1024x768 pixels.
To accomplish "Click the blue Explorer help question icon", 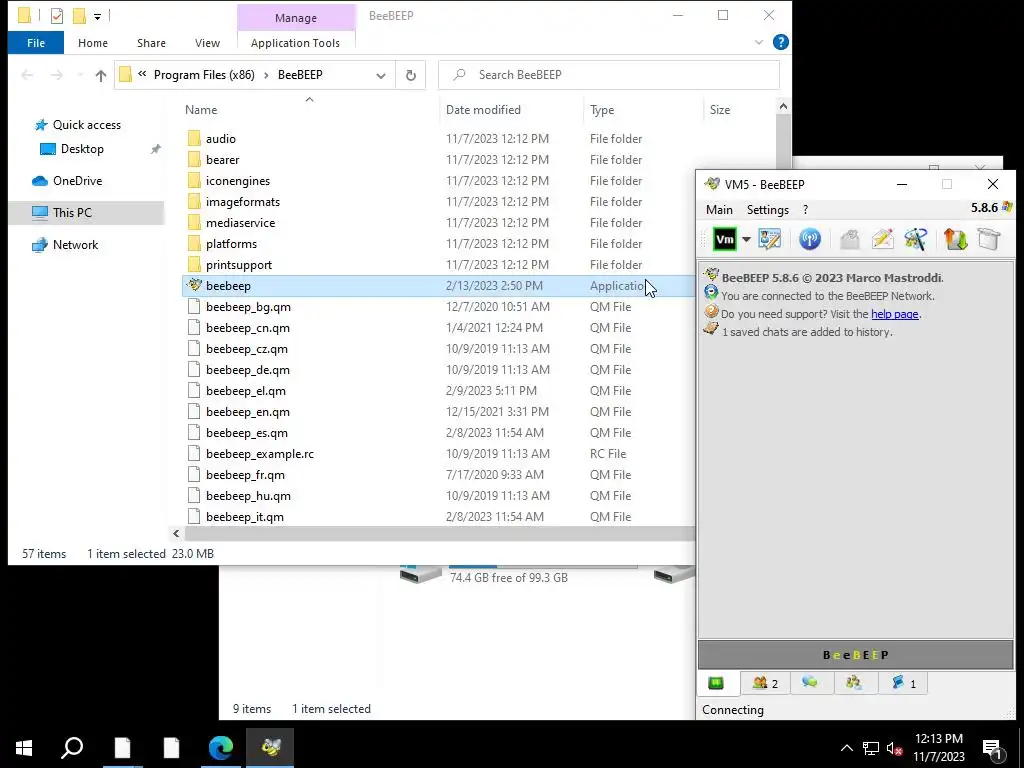I will click(780, 42).
